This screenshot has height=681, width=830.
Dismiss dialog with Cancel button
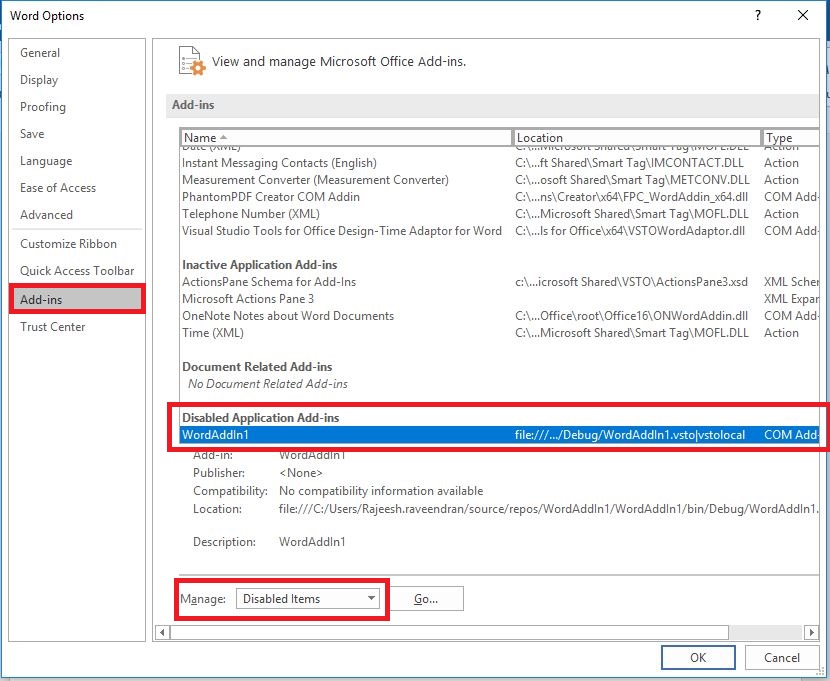coord(782,658)
